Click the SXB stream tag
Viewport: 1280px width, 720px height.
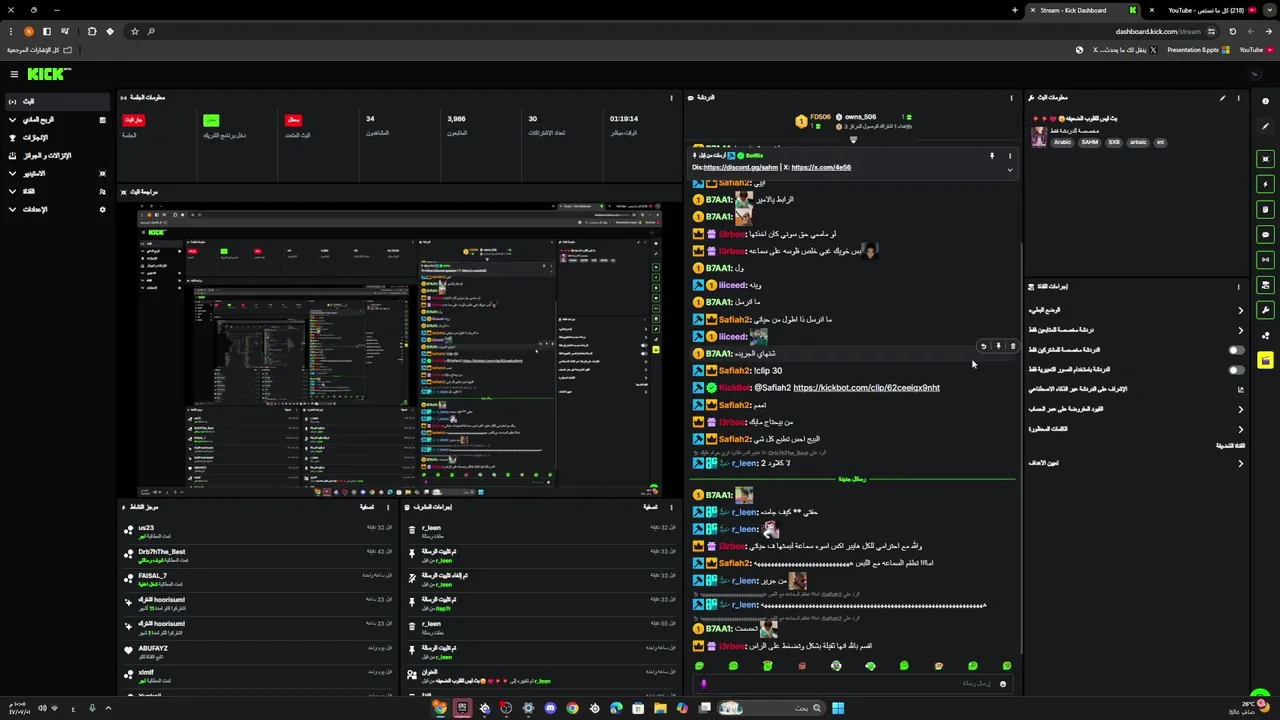[x=1114, y=142]
